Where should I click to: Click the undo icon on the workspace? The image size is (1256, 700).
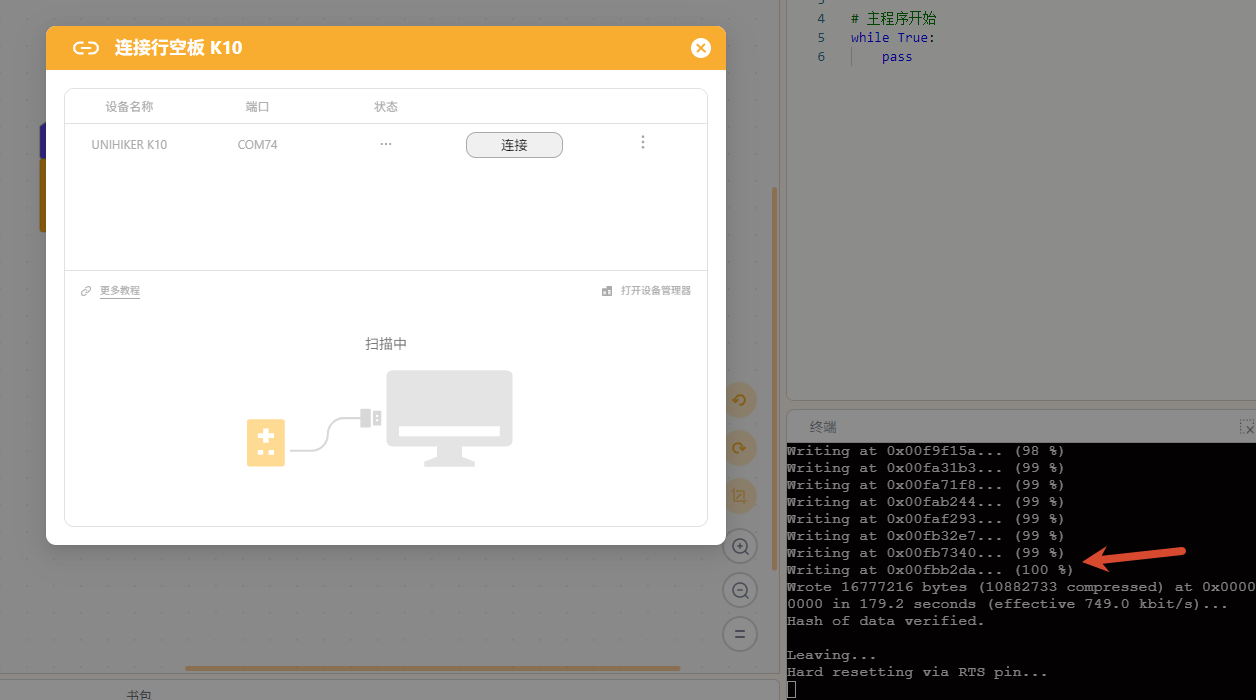click(x=740, y=401)
